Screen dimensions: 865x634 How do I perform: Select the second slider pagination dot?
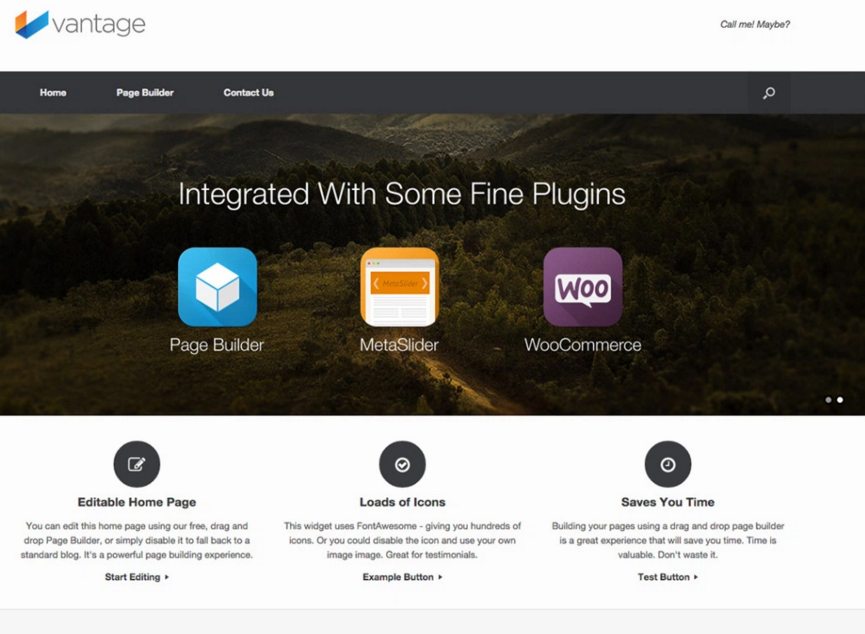(840, 400)
